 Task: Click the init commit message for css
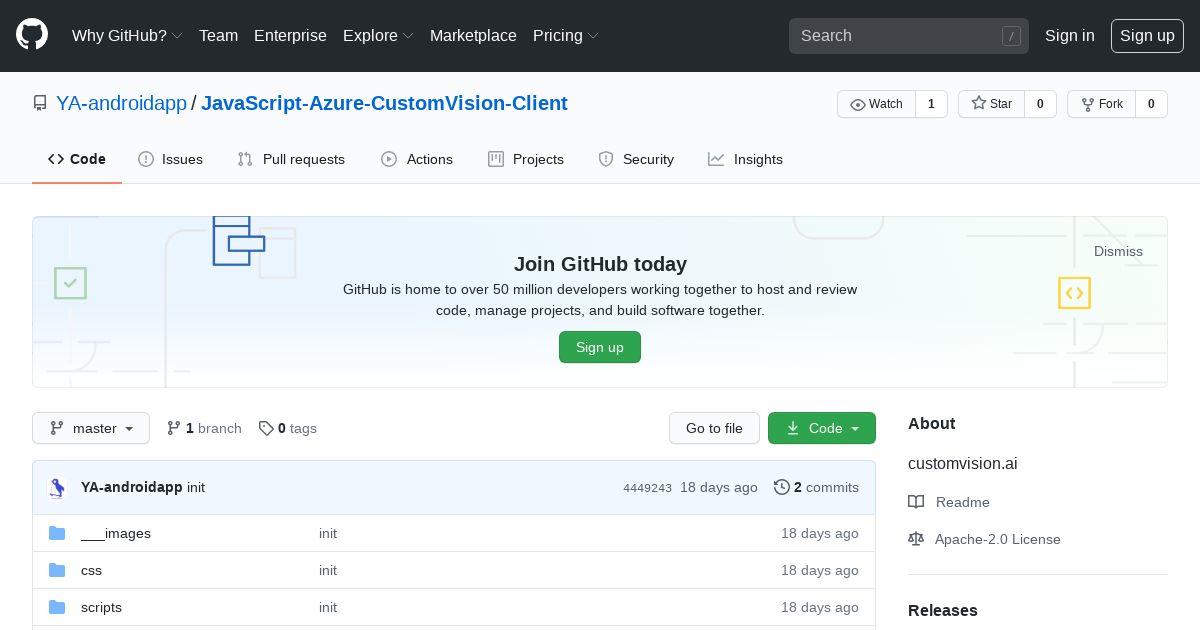tap(328, 570)
